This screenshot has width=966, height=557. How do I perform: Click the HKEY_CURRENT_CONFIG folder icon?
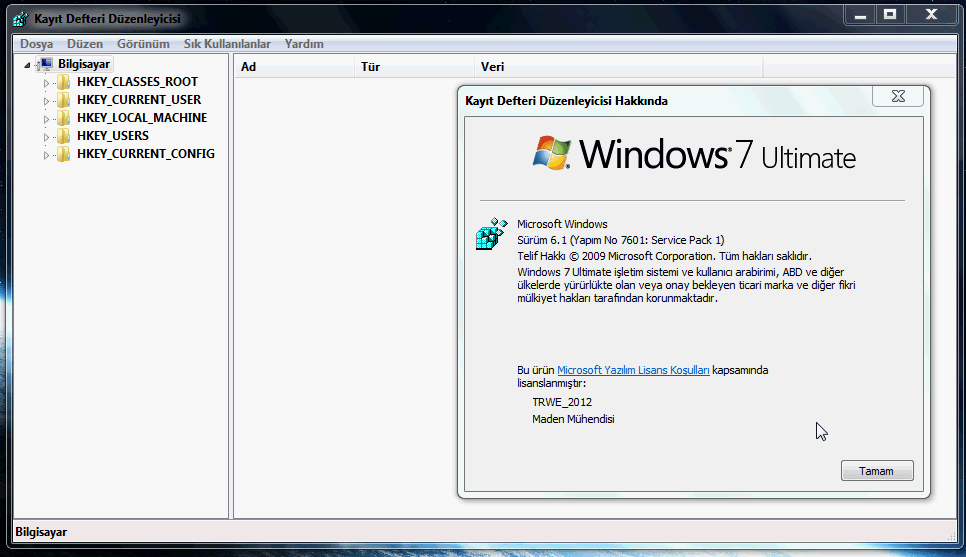pyautogui.click(x=63, y=153)
